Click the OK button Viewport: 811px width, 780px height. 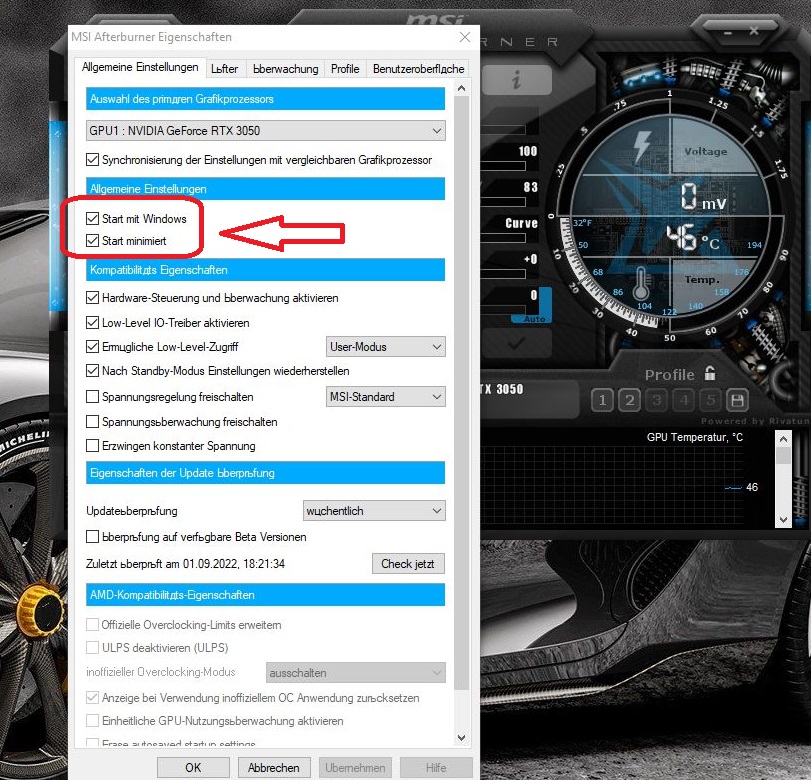pos(193,768)
